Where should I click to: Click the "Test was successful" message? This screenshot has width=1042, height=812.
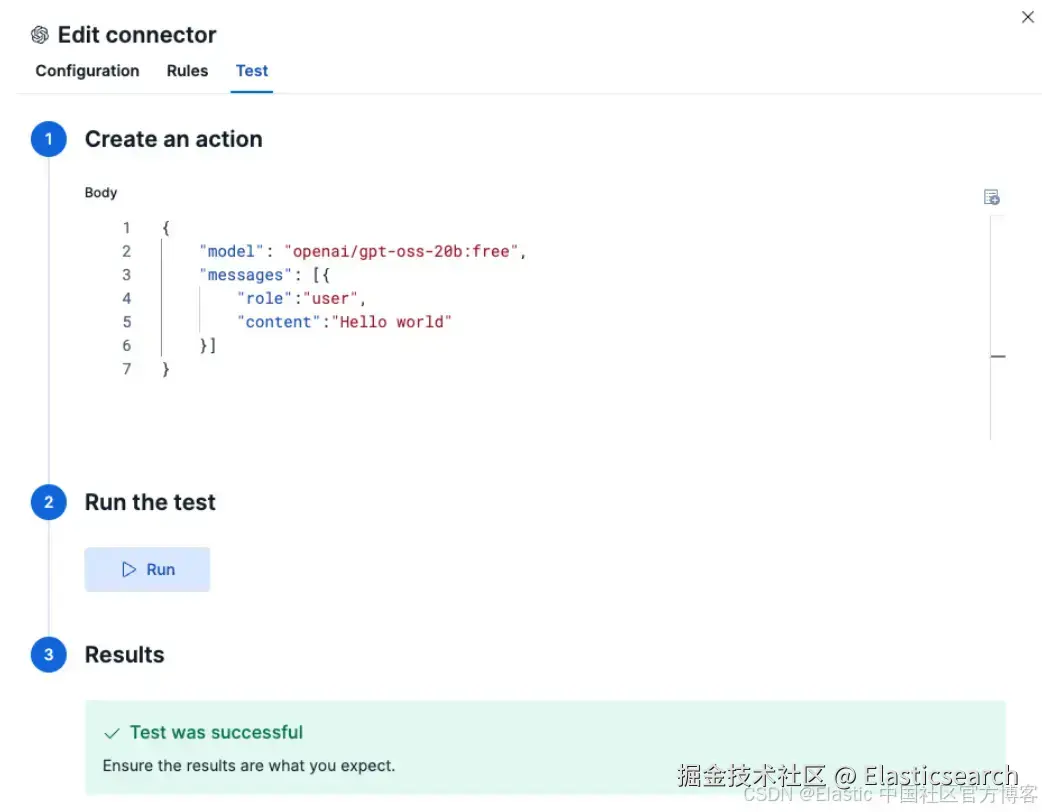coord(216,733)
